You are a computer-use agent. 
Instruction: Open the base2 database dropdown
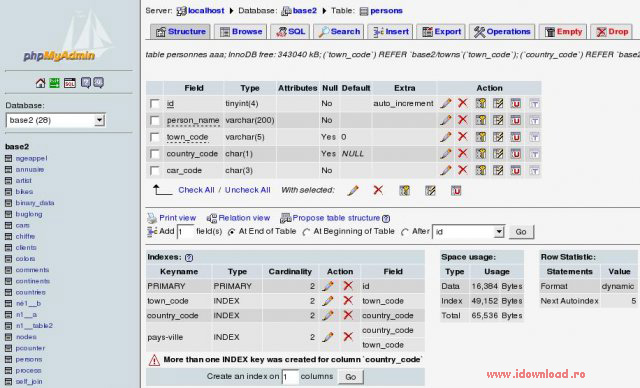click(56, 120)
